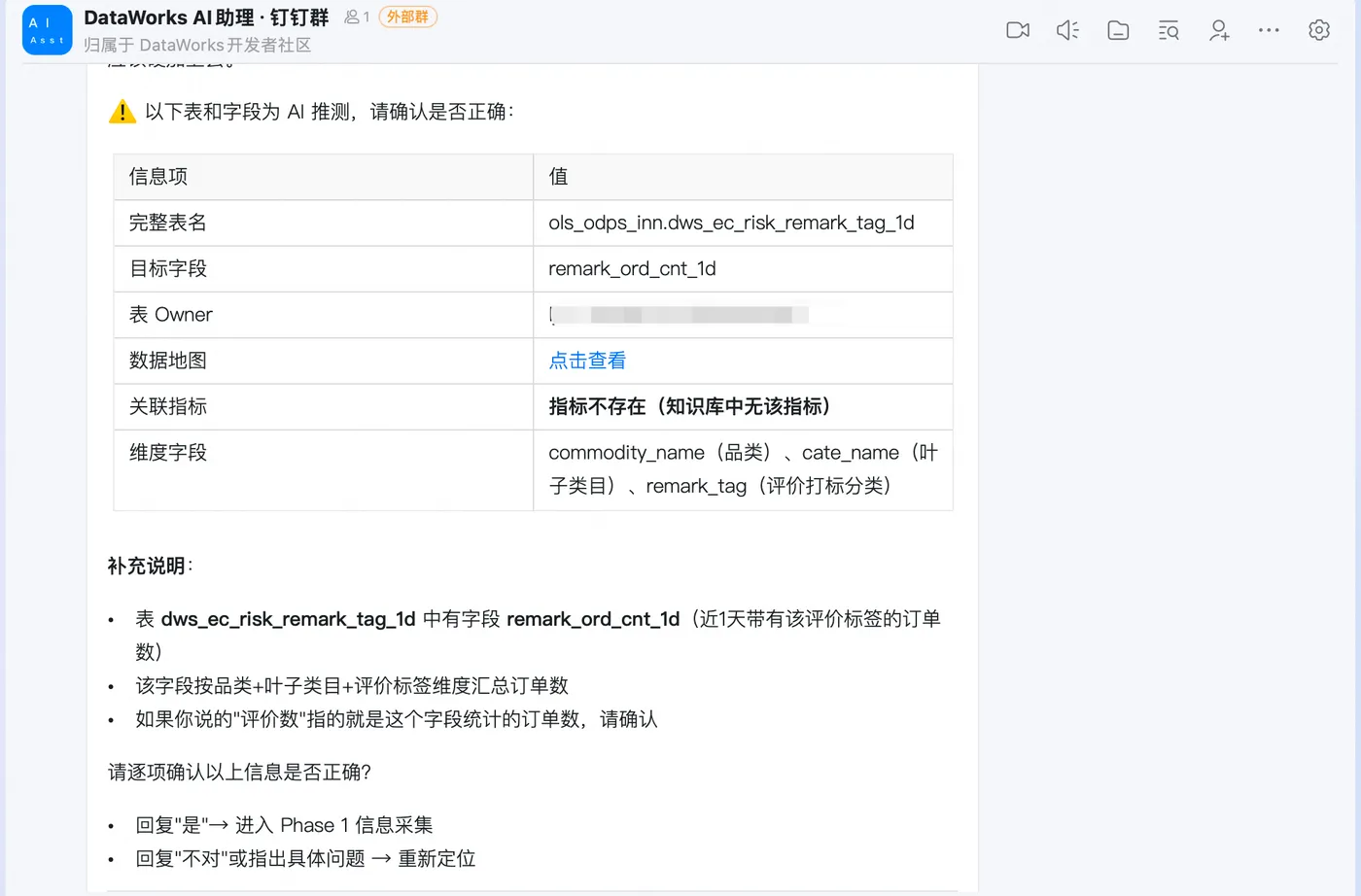
Task: Click the 目标字段 row label
Action: tap(168, 268)
